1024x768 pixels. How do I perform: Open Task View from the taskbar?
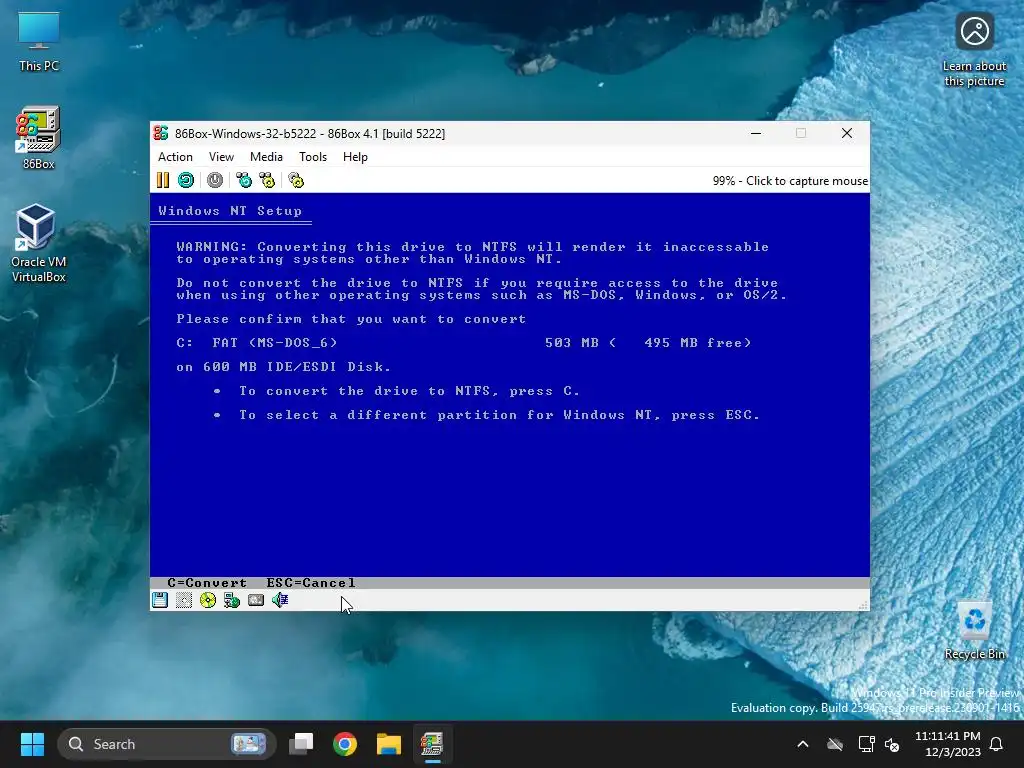[301, 744]
